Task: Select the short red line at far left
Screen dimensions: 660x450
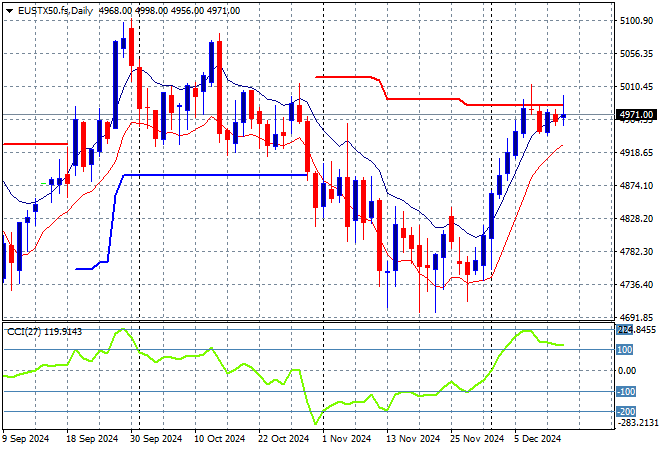Action: tap(35, 144)
